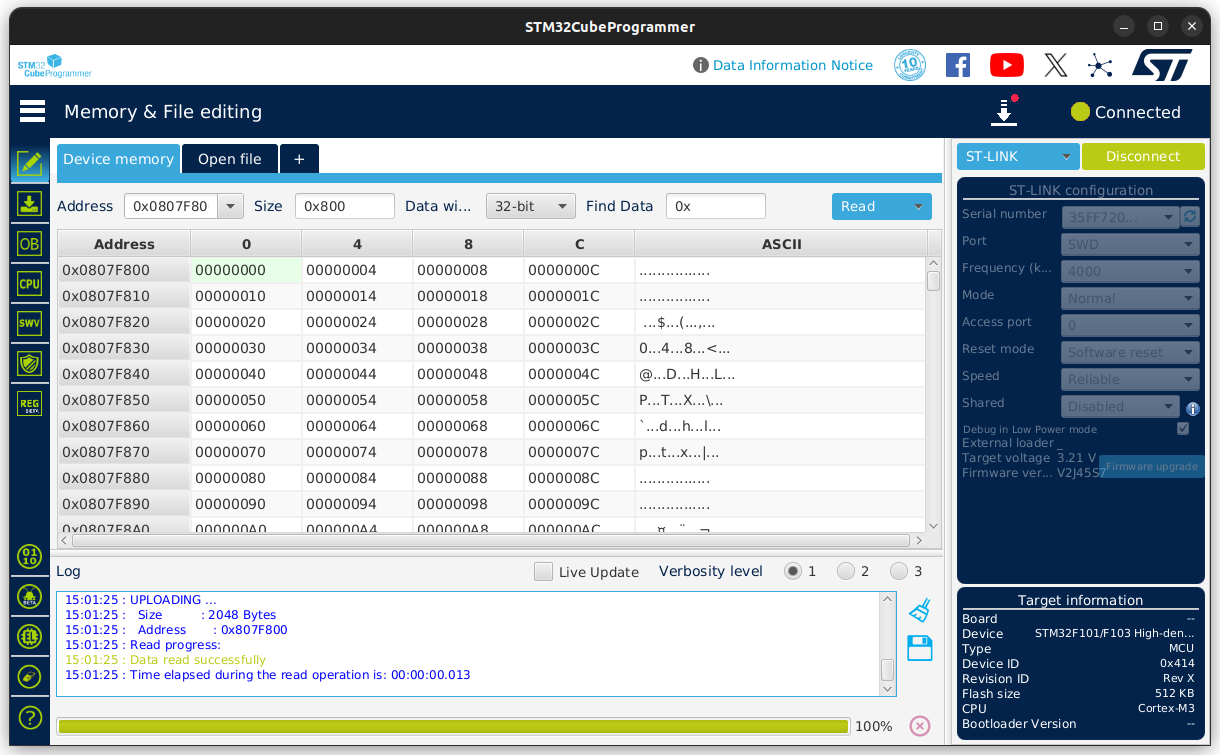Viewport: 1220px width, 755px height.
Task: Click the memory table horizontal scrollbar
Action: tap(491, 540)
